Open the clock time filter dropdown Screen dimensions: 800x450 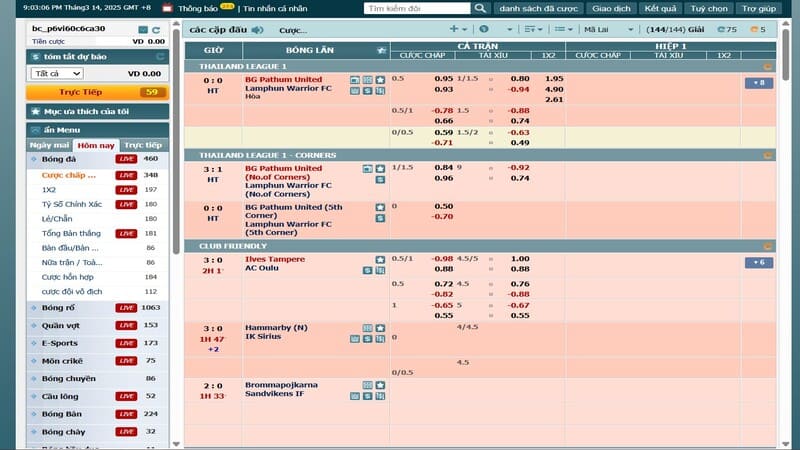click(x=496, y=30)
